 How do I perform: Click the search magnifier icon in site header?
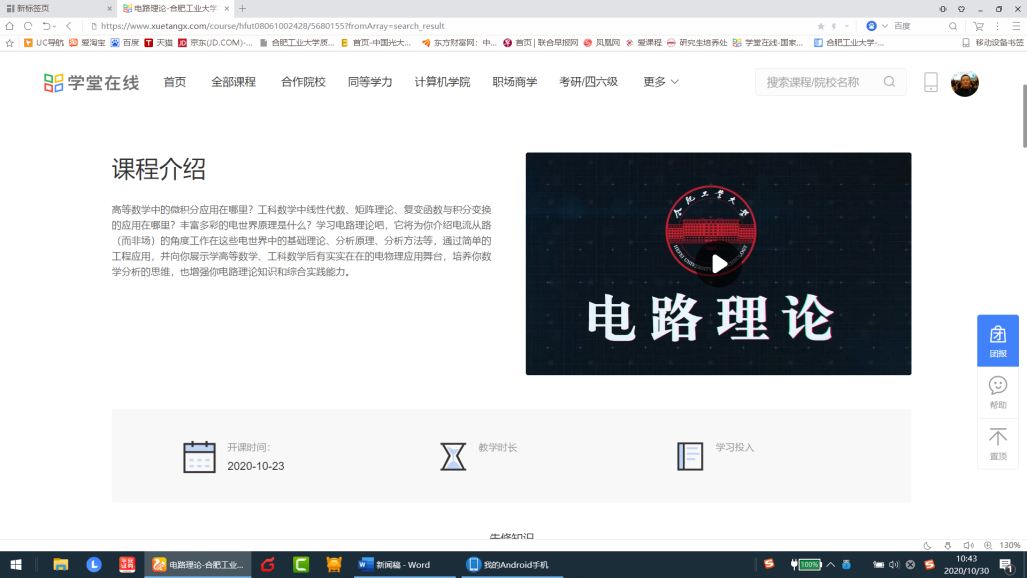pyautogui.click(x=889, y=82)
